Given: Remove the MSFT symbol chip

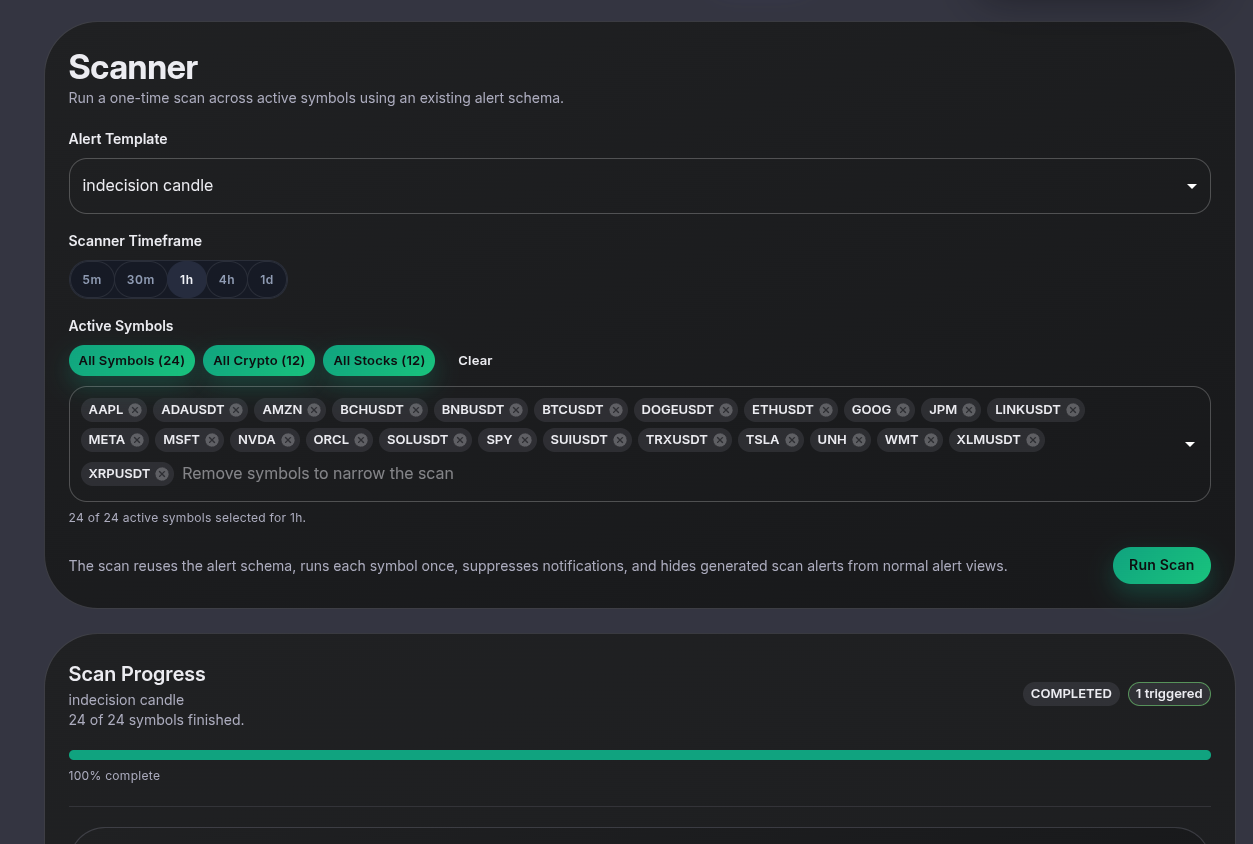Looking at the screenshot, I should tap(212, 440).
